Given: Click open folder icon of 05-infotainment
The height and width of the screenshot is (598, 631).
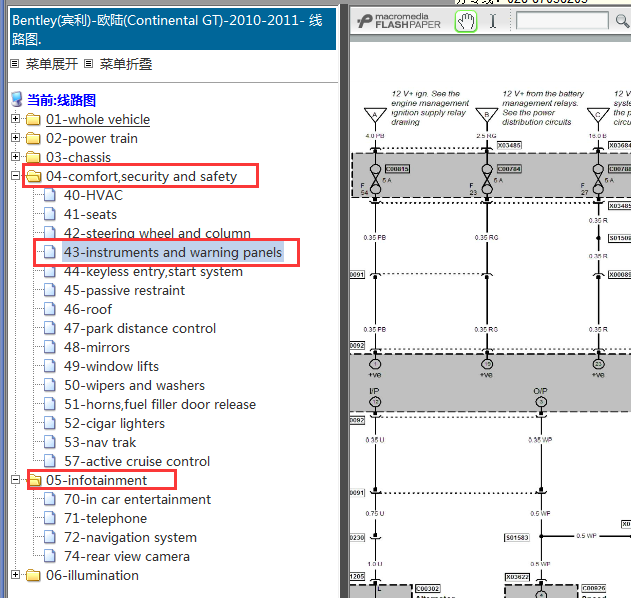Looking at the screenshot, I should pyautogui.click(x=35, y=480).
